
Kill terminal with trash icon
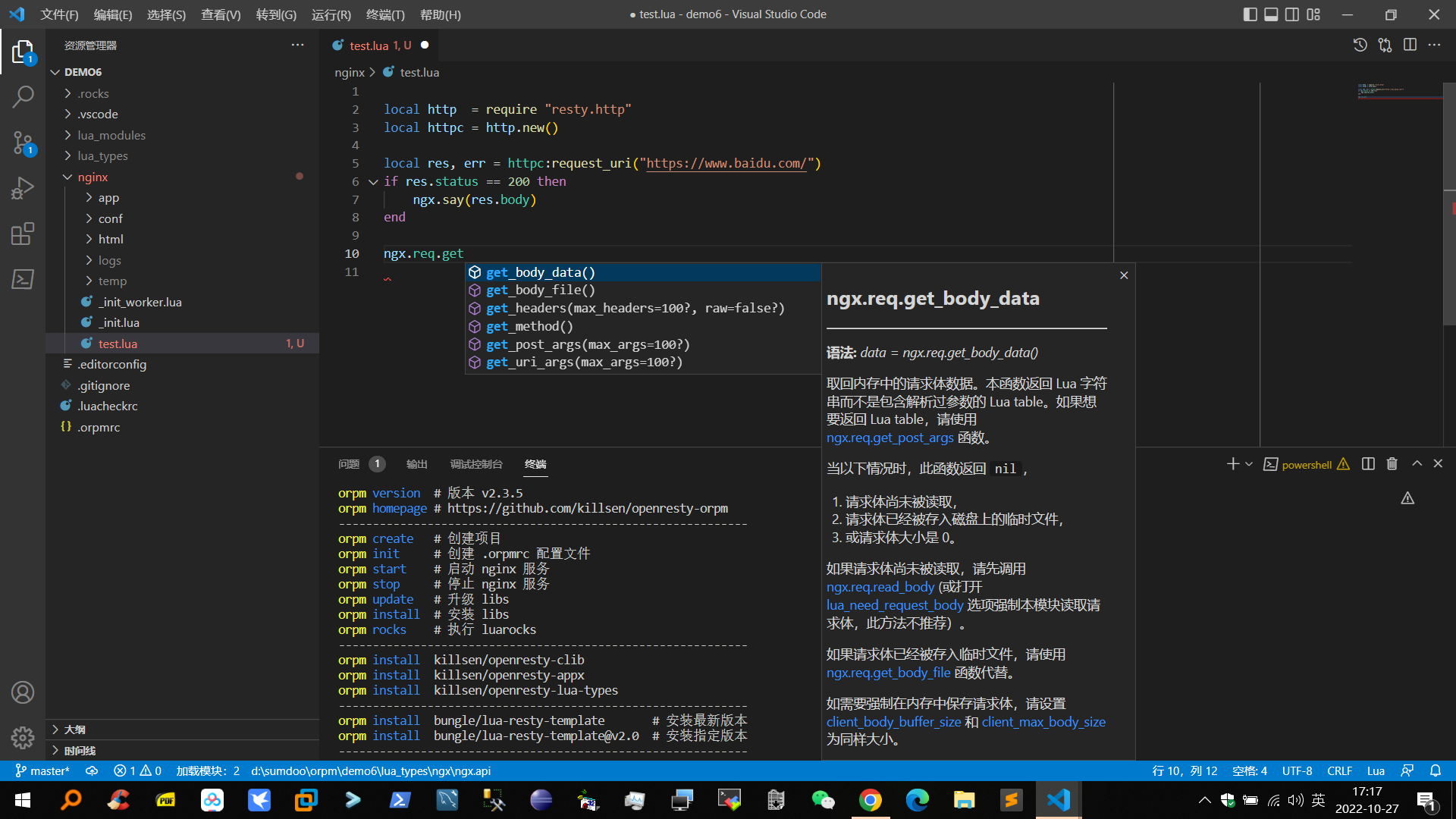tap(1392, 464)
